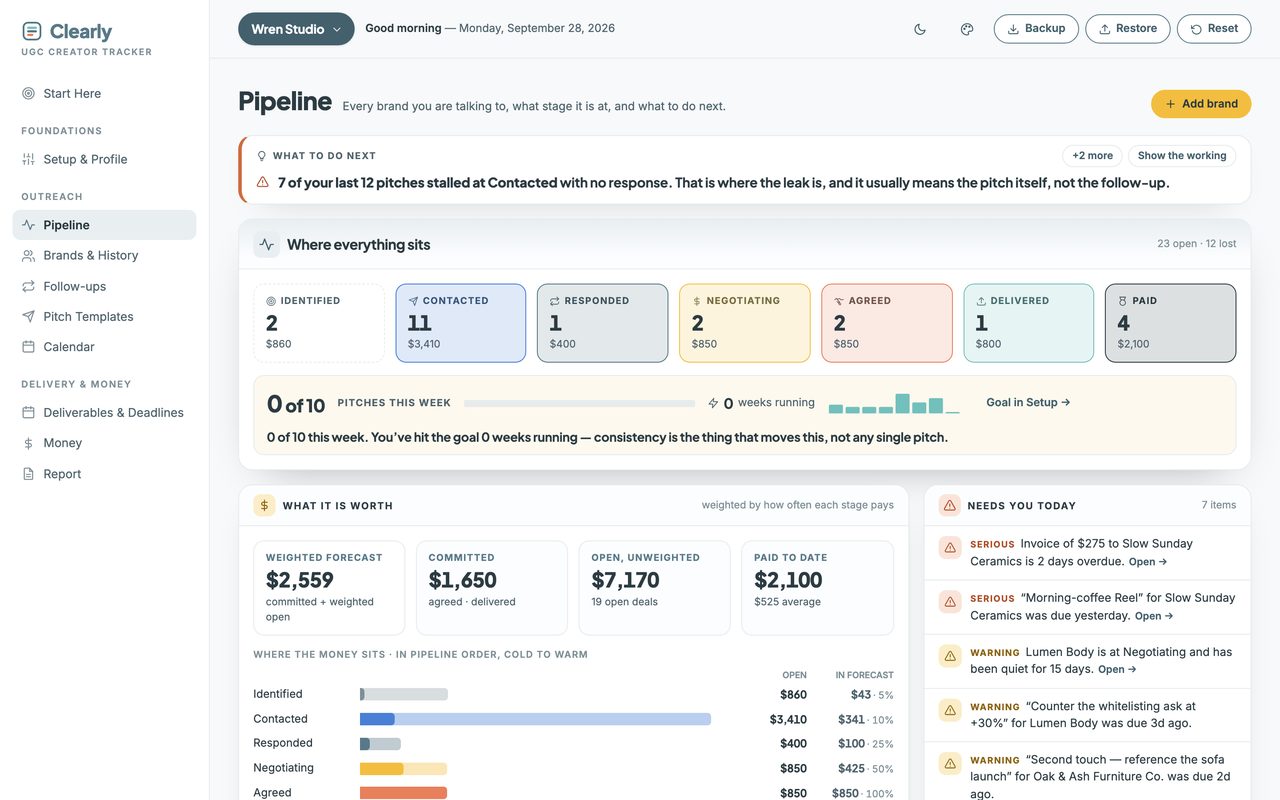Open Setup & Profile page
Screen dimensions: 1280x800
coord(104,159)
